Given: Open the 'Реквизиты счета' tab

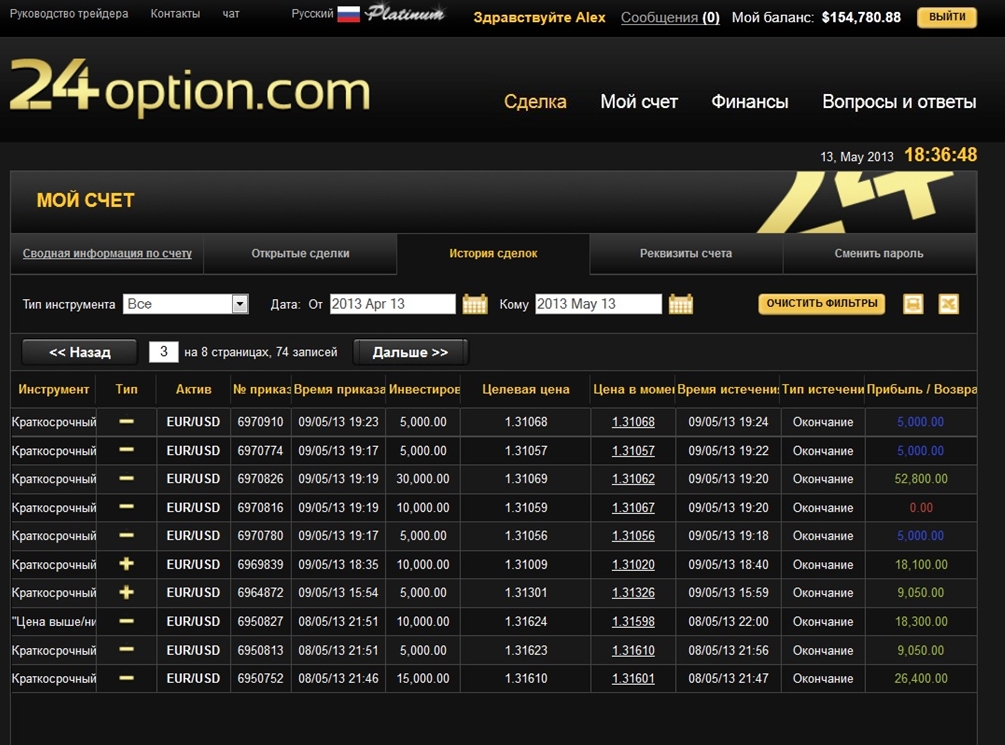Looking at the screenshot, I should (x=686, y=253).
